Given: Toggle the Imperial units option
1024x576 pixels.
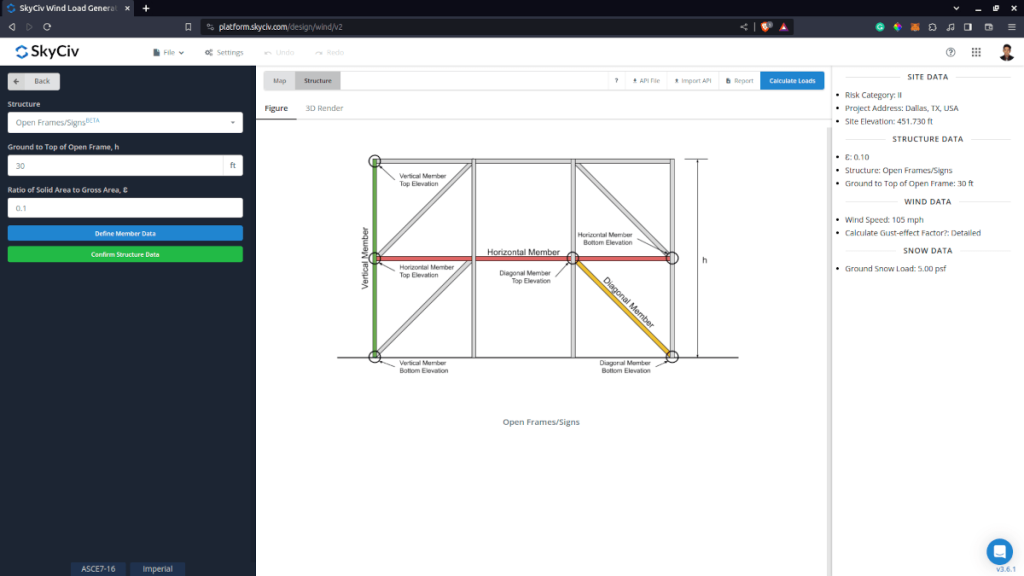Looking at the screenshot, I should [x=157, y=567].
